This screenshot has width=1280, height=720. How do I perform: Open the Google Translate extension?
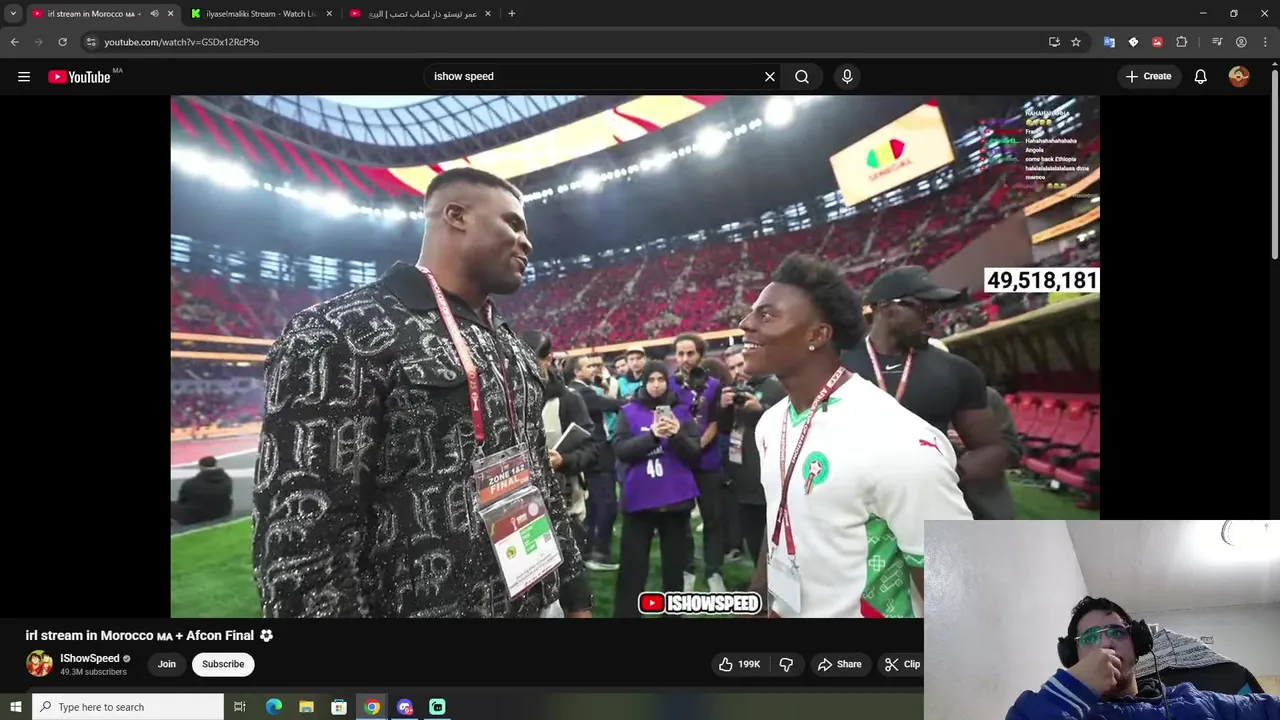point(1109,42)
